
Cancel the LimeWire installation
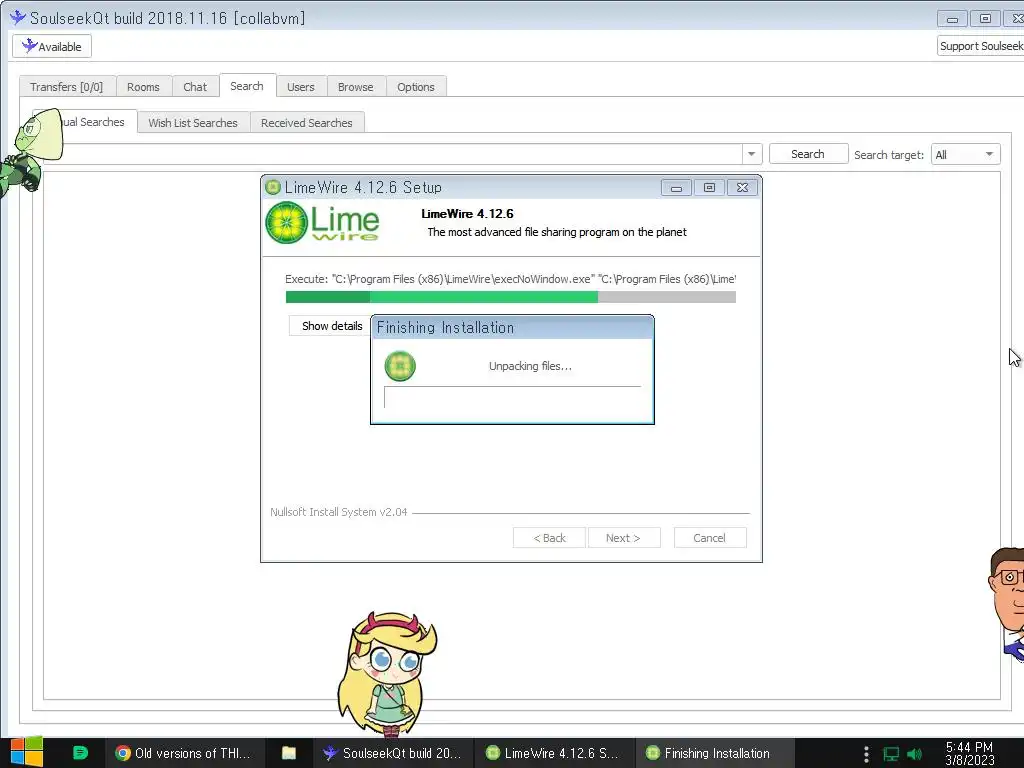click(x=710, y=538)
